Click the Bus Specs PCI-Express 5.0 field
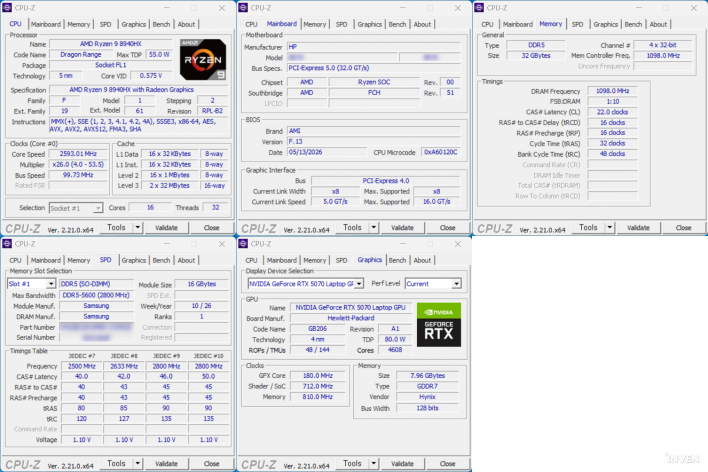Viewport: 708px width, 472px height. (374, 68)
